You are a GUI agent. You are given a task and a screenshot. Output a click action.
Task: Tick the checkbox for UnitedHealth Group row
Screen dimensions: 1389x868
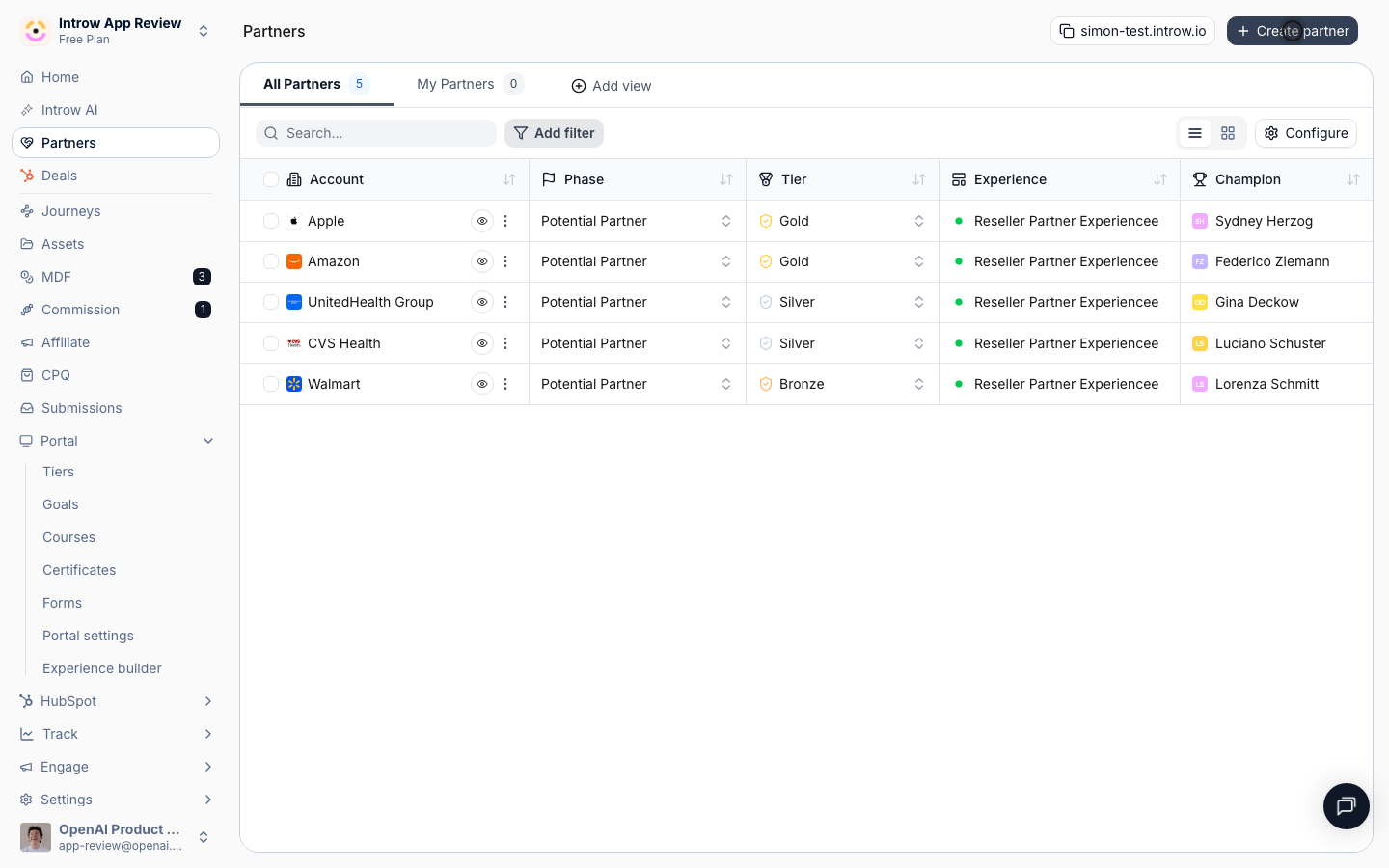(271, 302)
